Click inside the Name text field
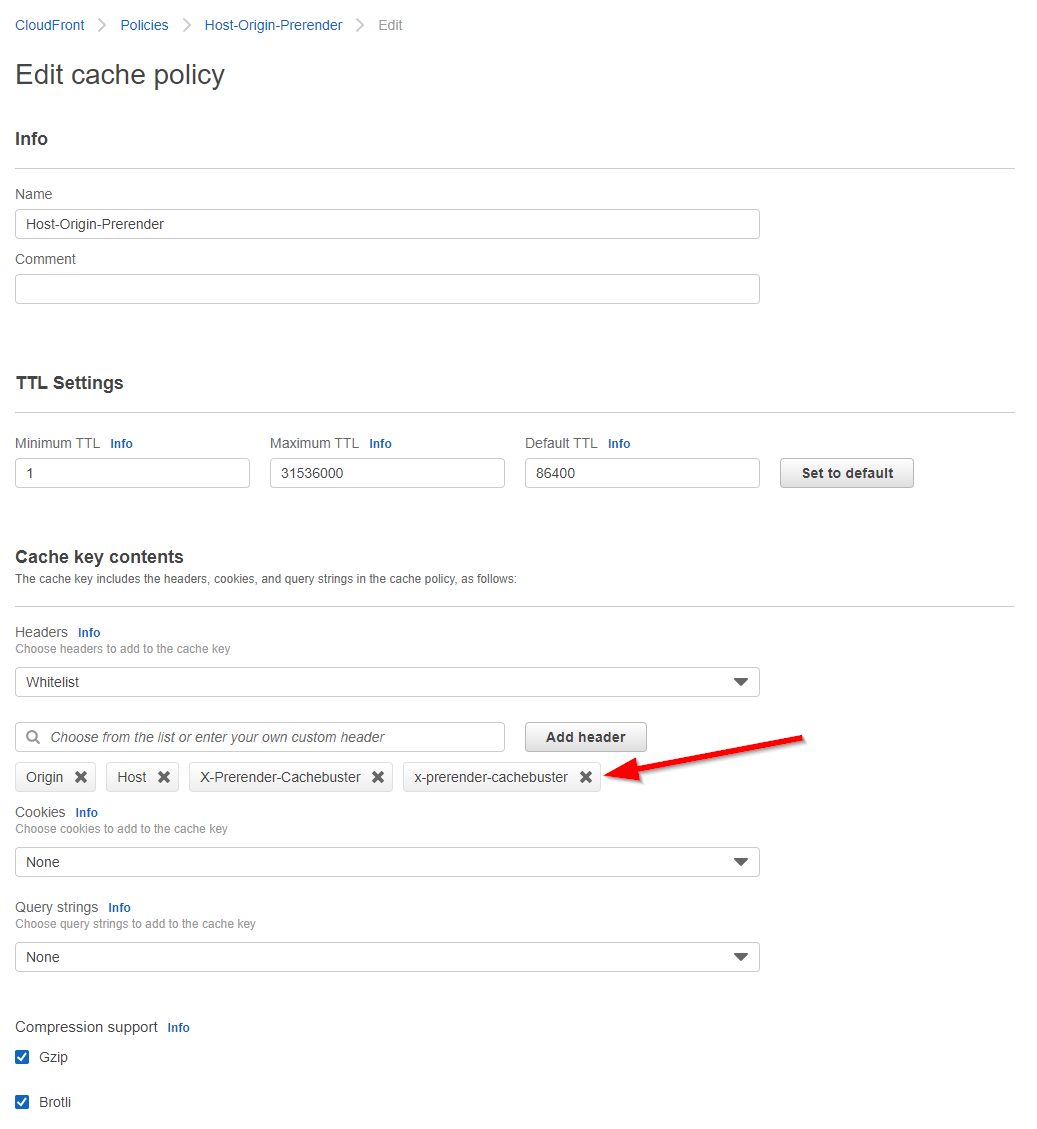Viewport: 1037px width, 1129px height. click(387, 223)
